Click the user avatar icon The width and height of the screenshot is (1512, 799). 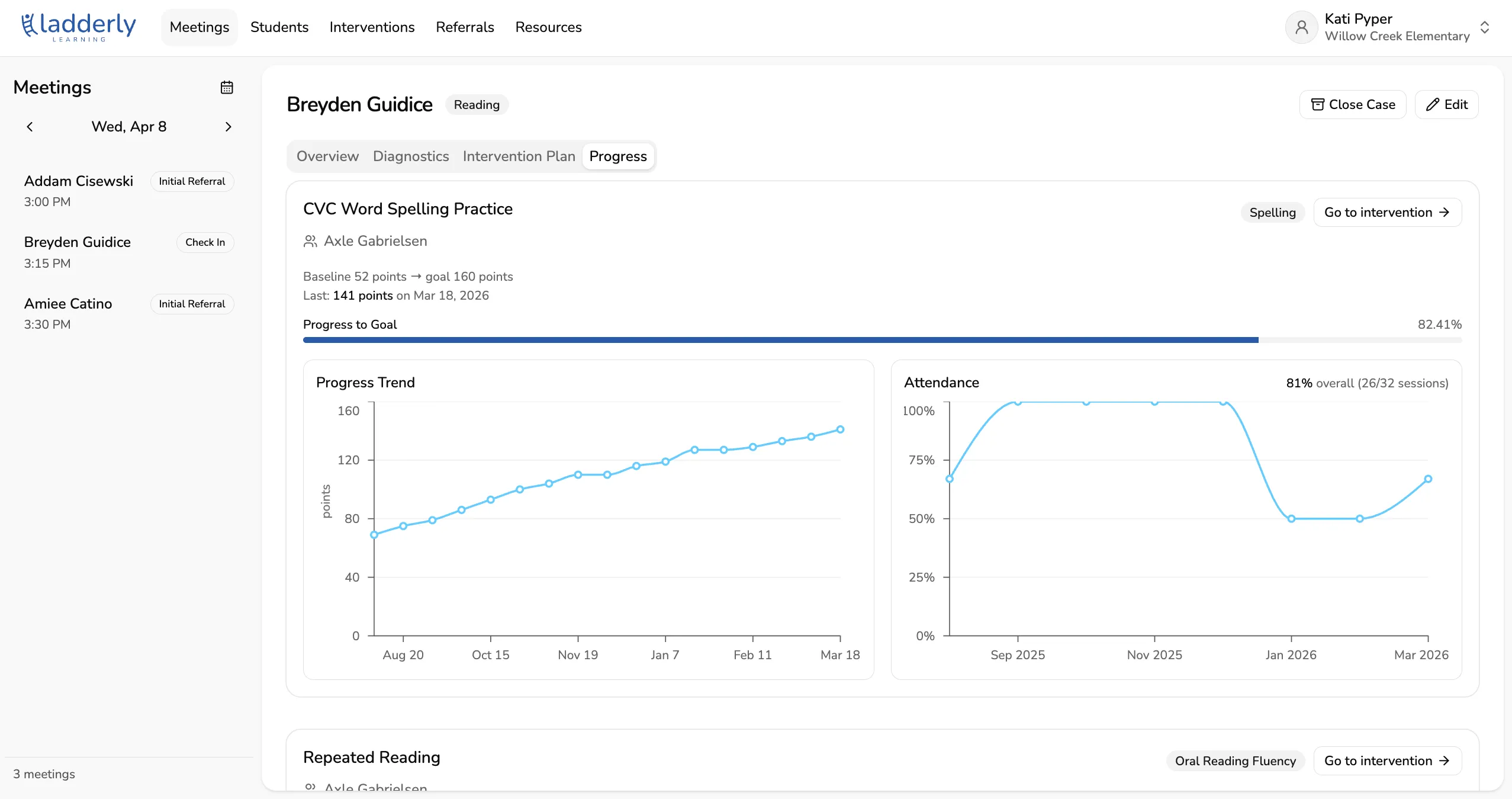[1301, 27]
